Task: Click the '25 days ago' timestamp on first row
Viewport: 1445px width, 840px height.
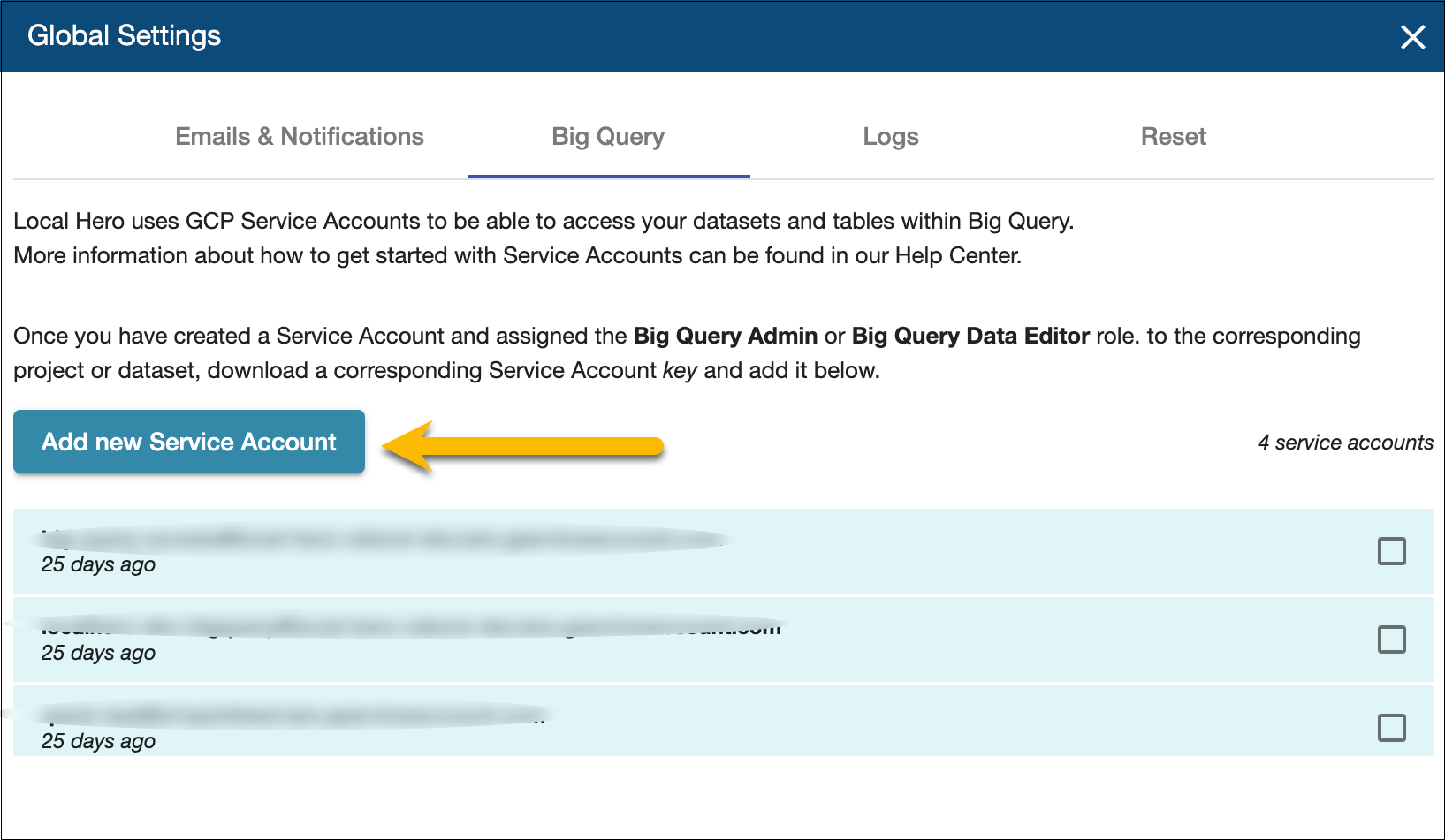Action: [x=97, y=564]
